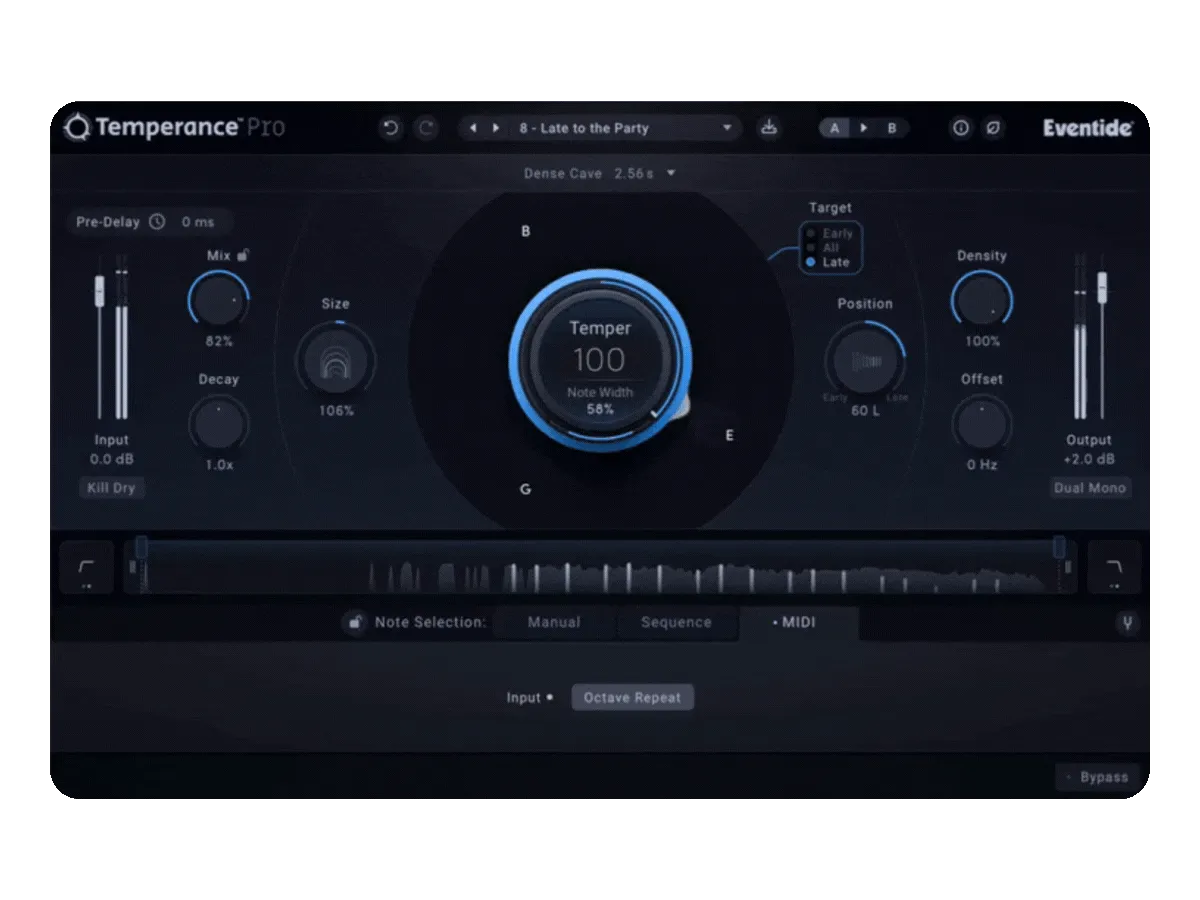Click the left range handle on the waveform
The height and width of the screenshot is (900, 1200).
[x=141, y=546]
